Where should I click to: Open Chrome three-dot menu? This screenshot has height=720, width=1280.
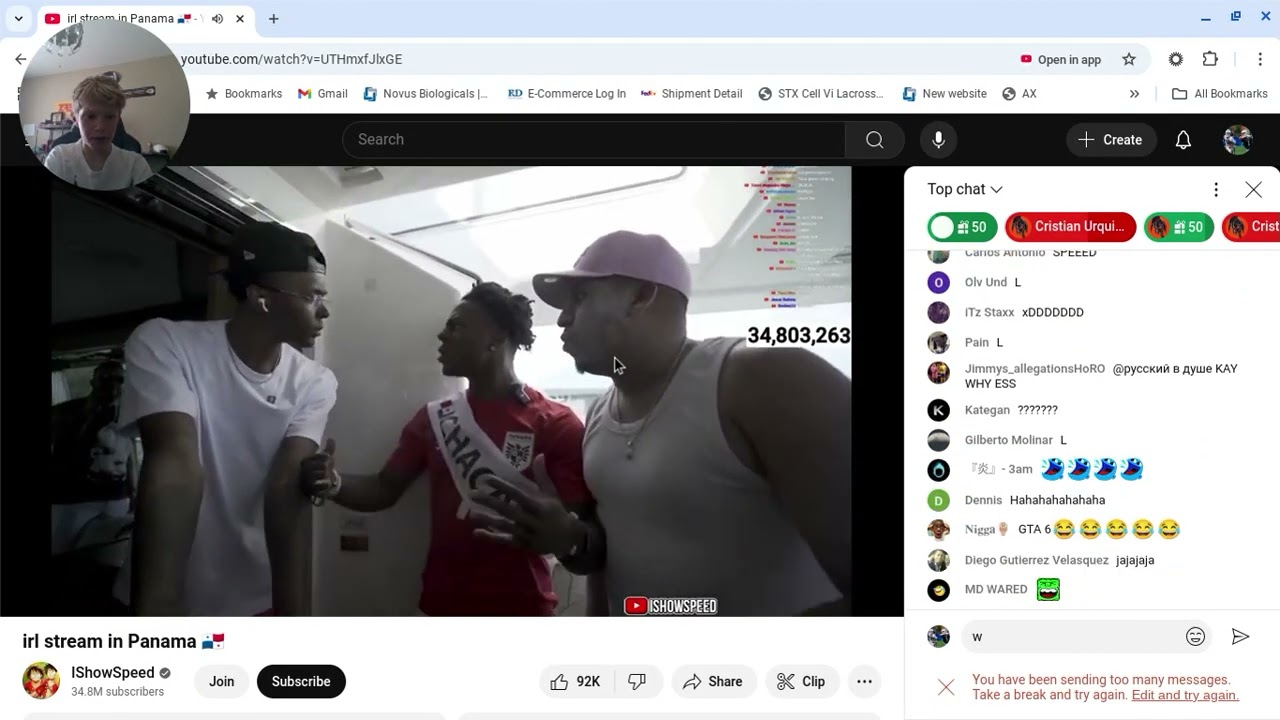1260,59
